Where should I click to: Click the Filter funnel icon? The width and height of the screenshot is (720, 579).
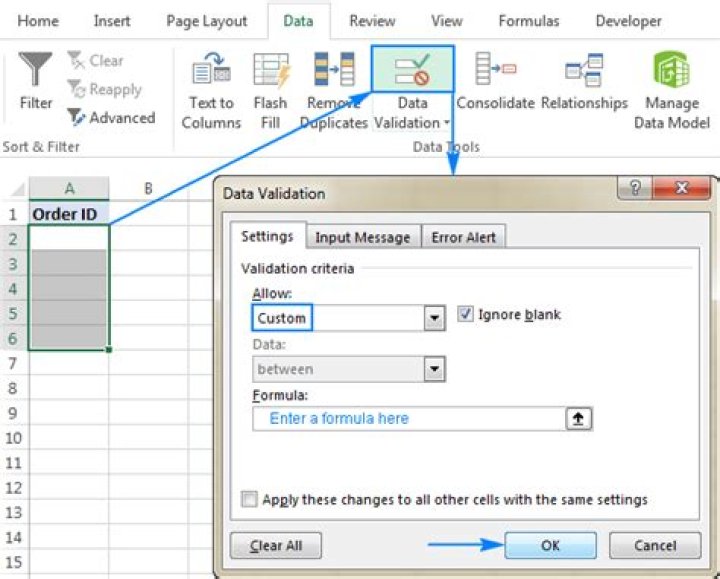35,69
